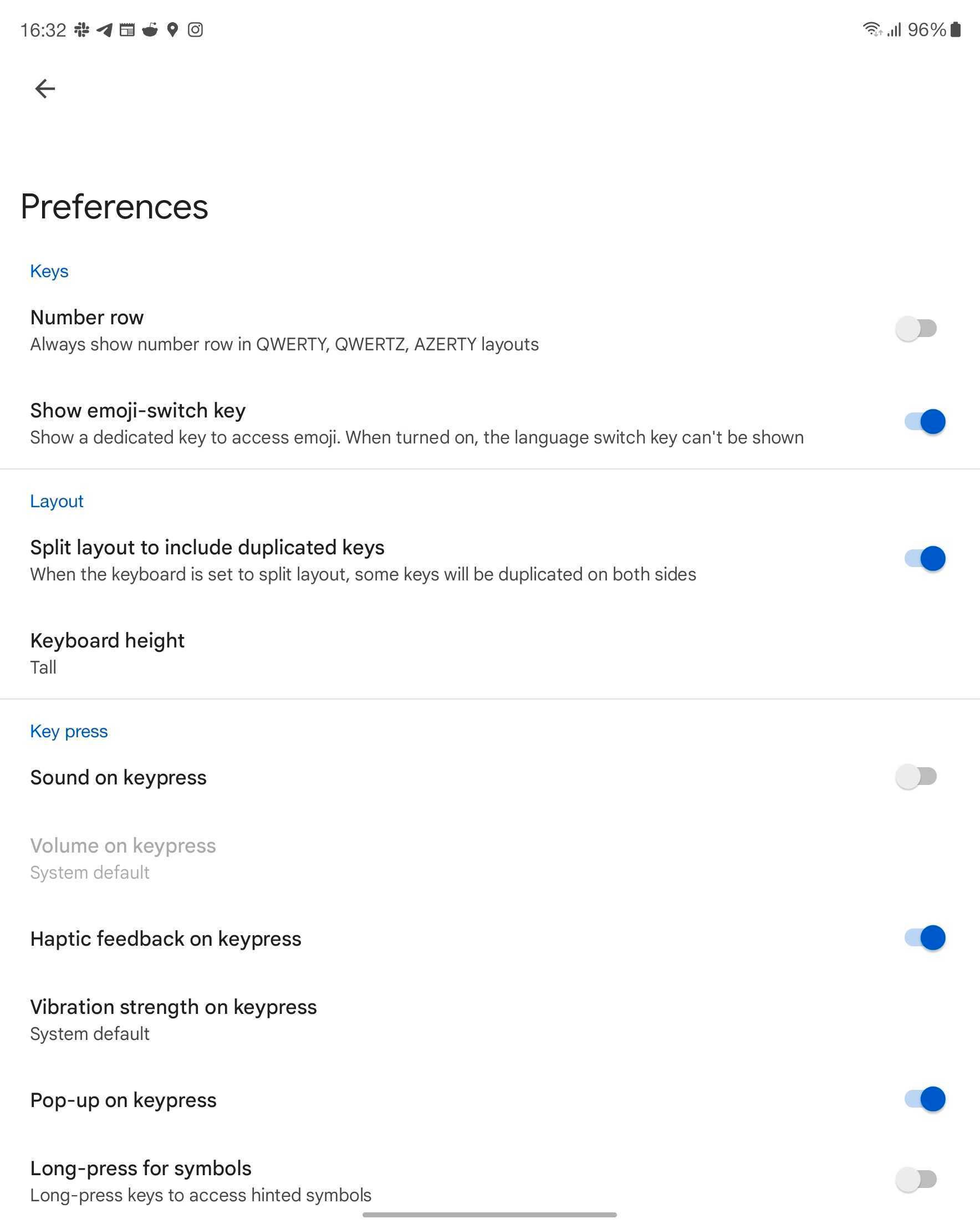
Task: Open Keyboard height option
Action: tap(107, 653)
